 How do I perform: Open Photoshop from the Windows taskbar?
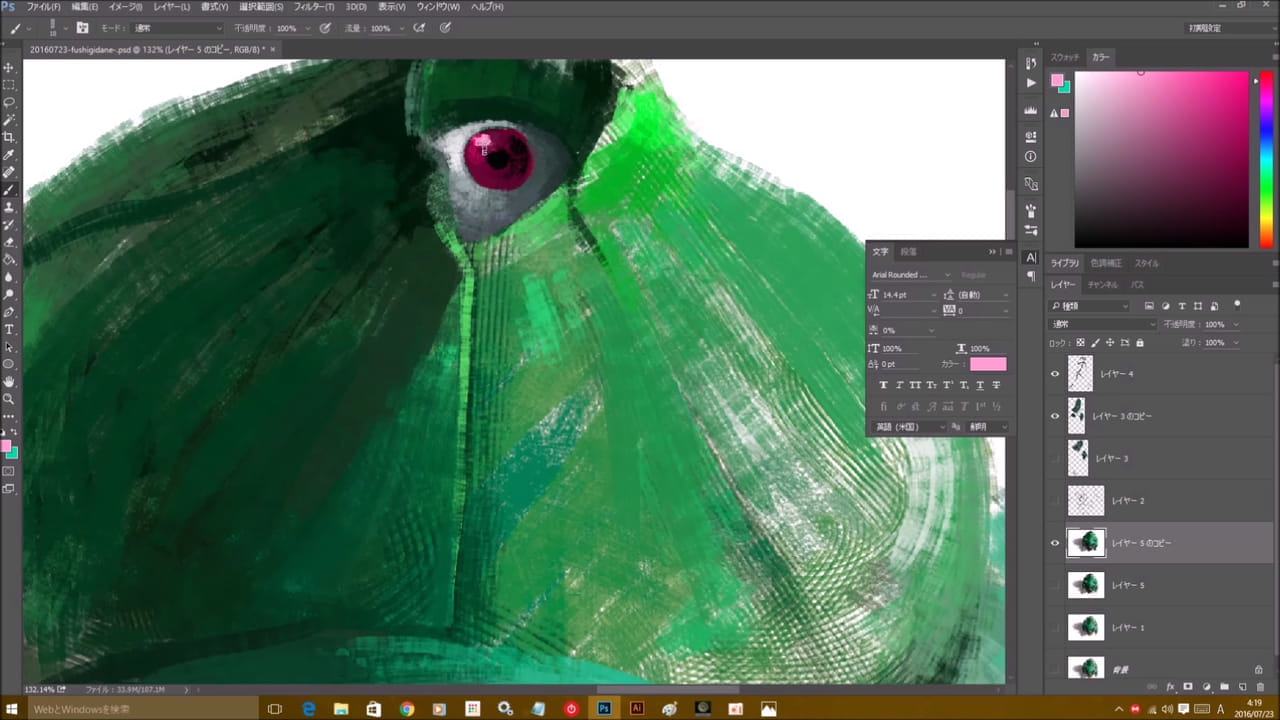[x=604, y=709]
